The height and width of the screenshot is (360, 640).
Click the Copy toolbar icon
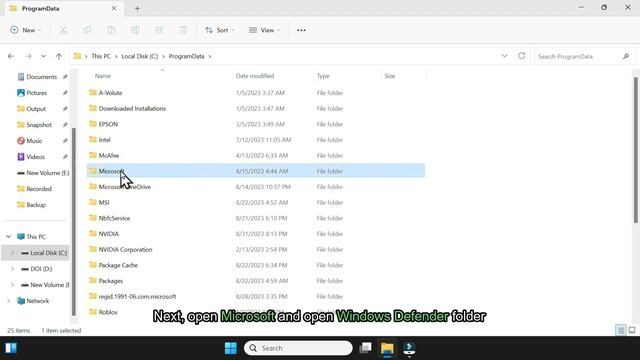coord(87,30)
